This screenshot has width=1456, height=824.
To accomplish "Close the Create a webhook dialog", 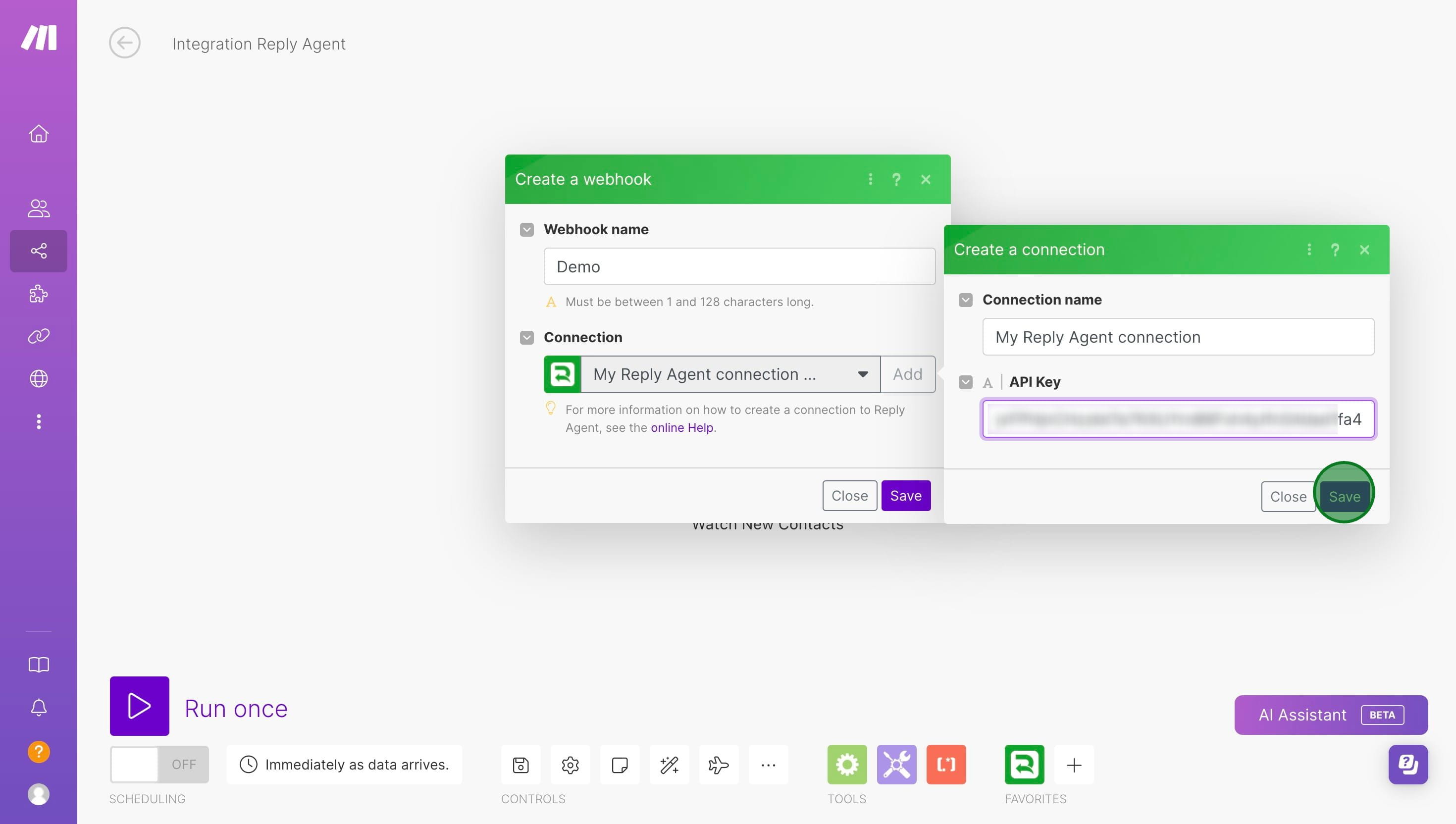I will tap(926, 179).
